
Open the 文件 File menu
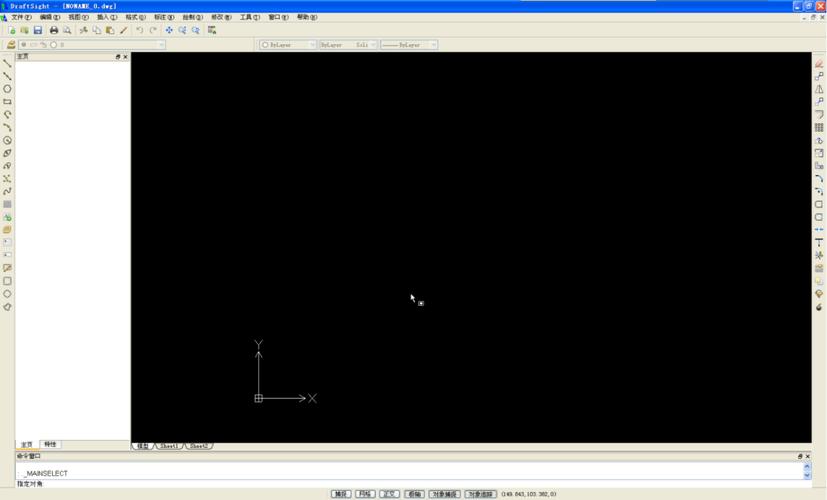click(x=21, y=17)
